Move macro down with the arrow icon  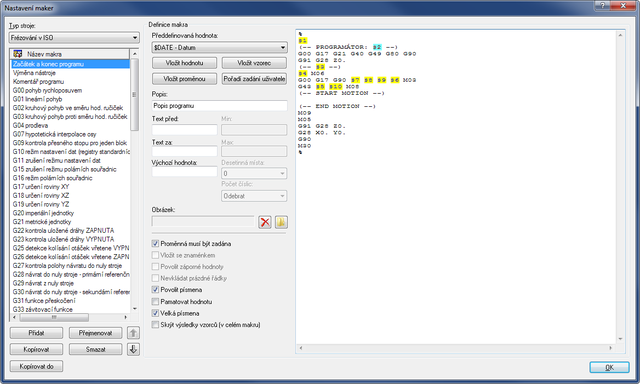133,349
